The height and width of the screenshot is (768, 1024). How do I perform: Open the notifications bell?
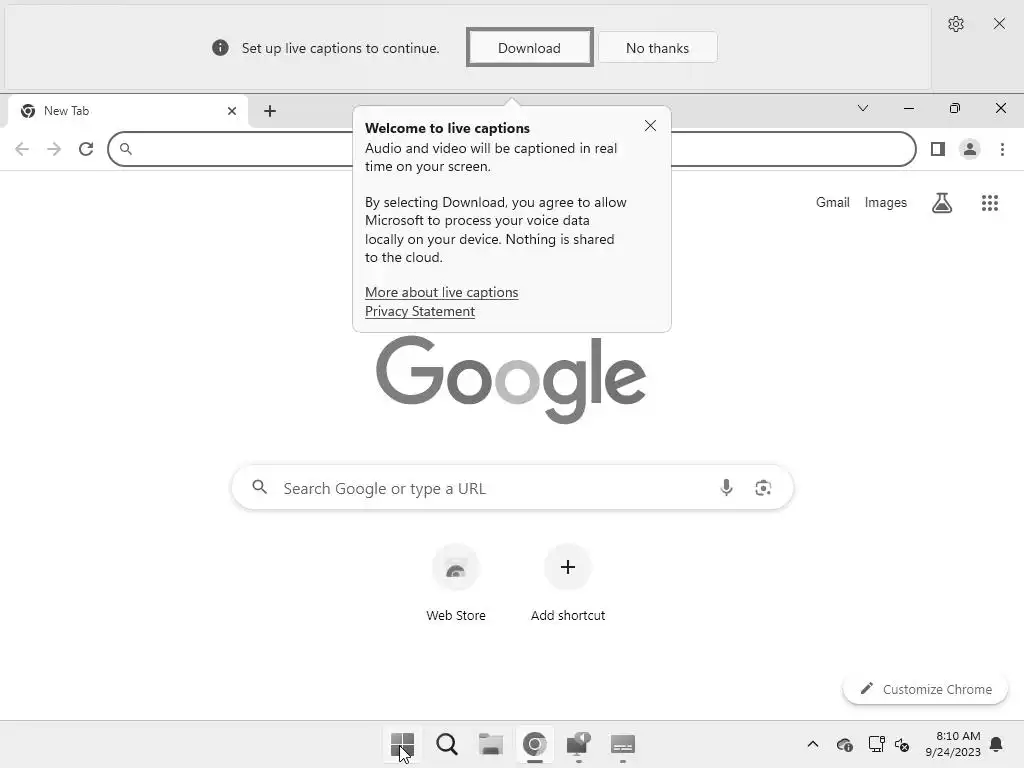click(996, 744)
